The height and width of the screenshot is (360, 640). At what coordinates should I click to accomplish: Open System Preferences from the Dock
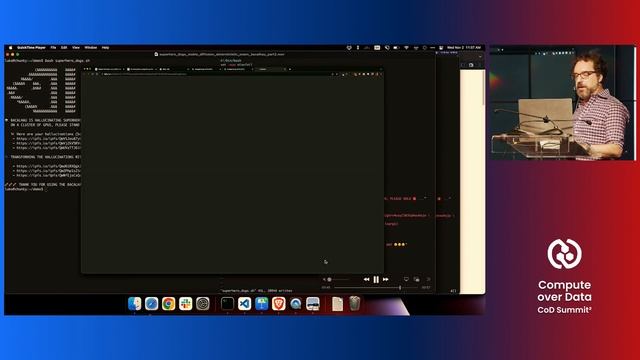pyautogui.click(x=203, y=304)
